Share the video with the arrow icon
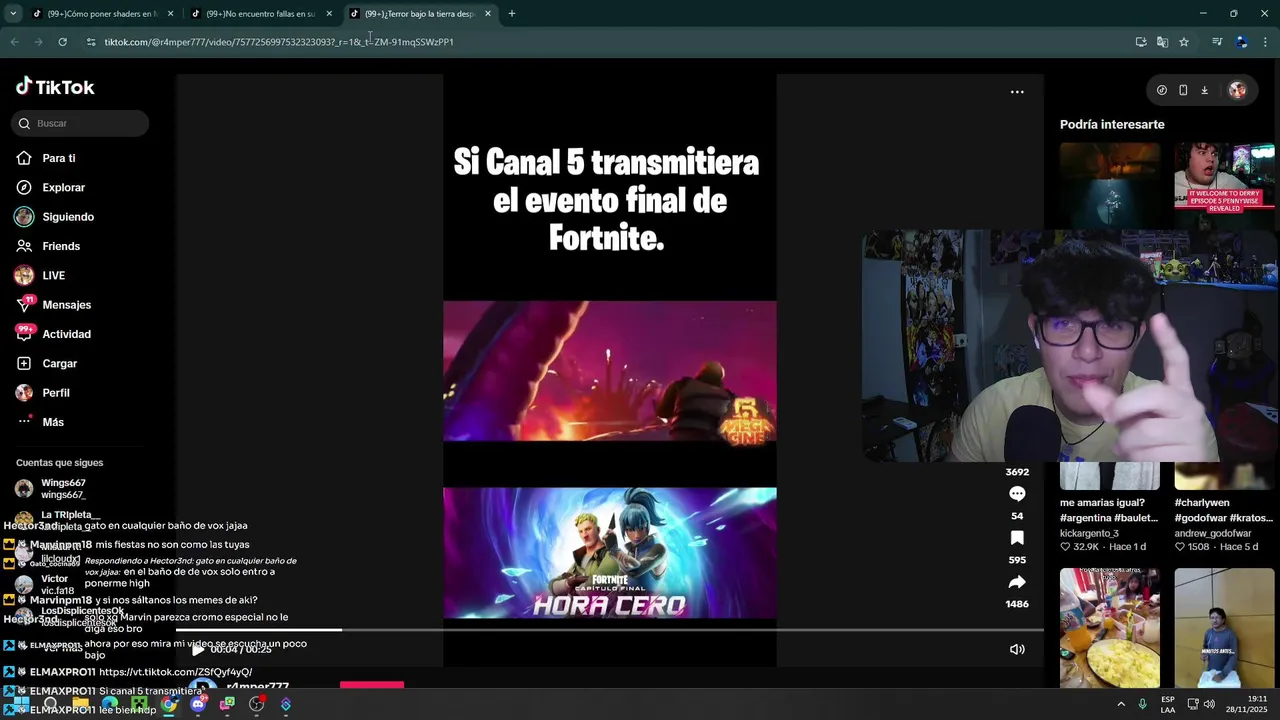 1017,582
